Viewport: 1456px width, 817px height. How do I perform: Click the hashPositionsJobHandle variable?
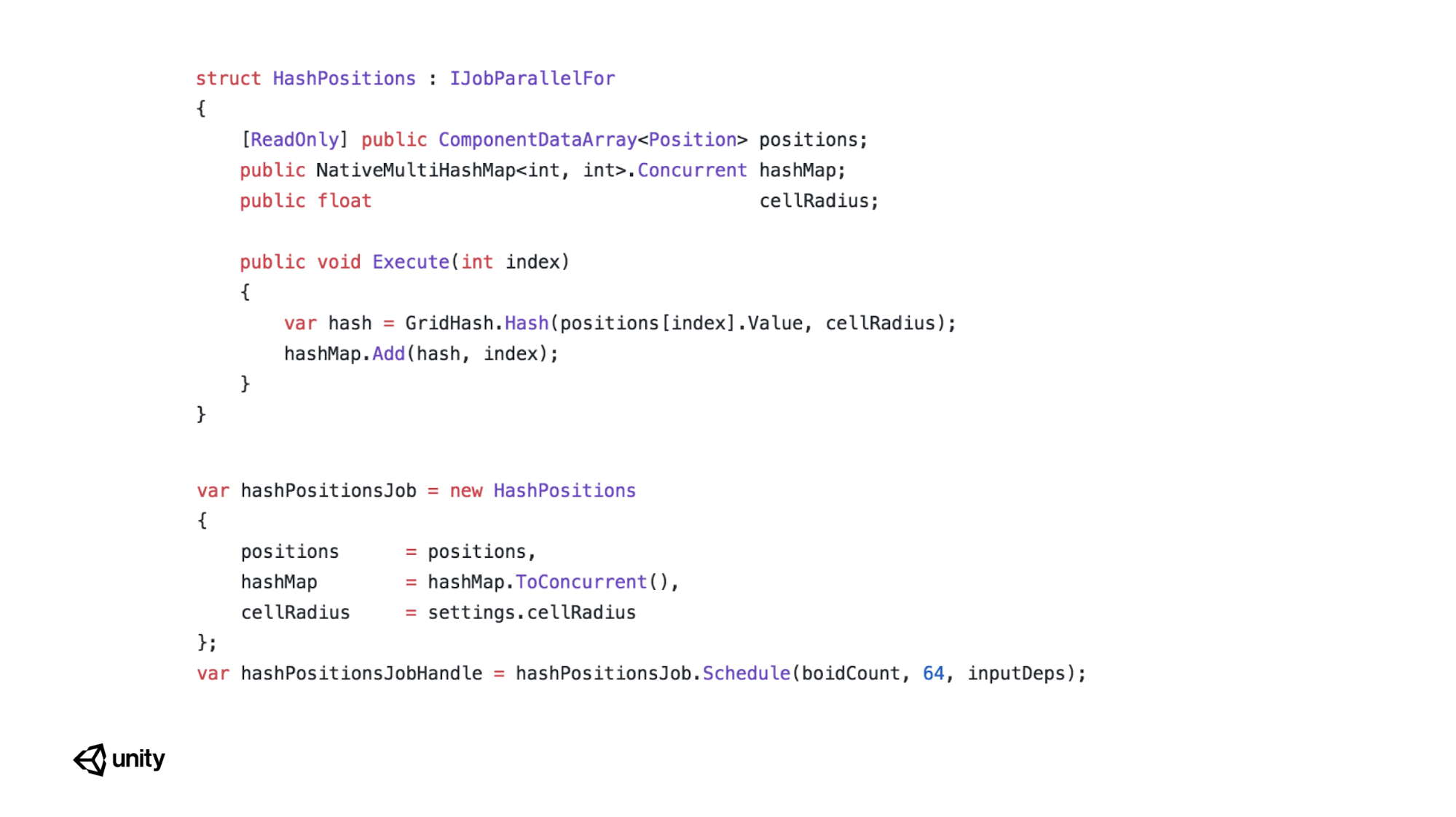(x=361, y=673)
